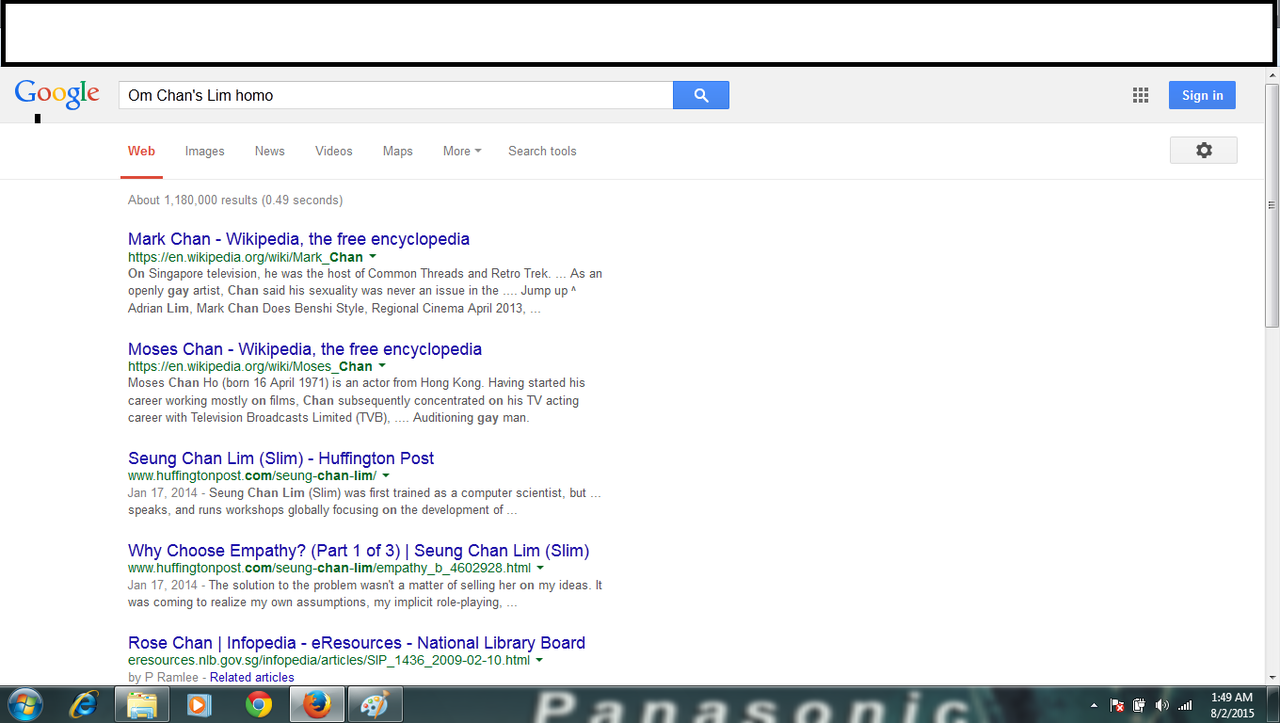The height and width of the screenshot is (723, 1280).
Task: Show hidden system tray icons
Action: click(1094, 706)
